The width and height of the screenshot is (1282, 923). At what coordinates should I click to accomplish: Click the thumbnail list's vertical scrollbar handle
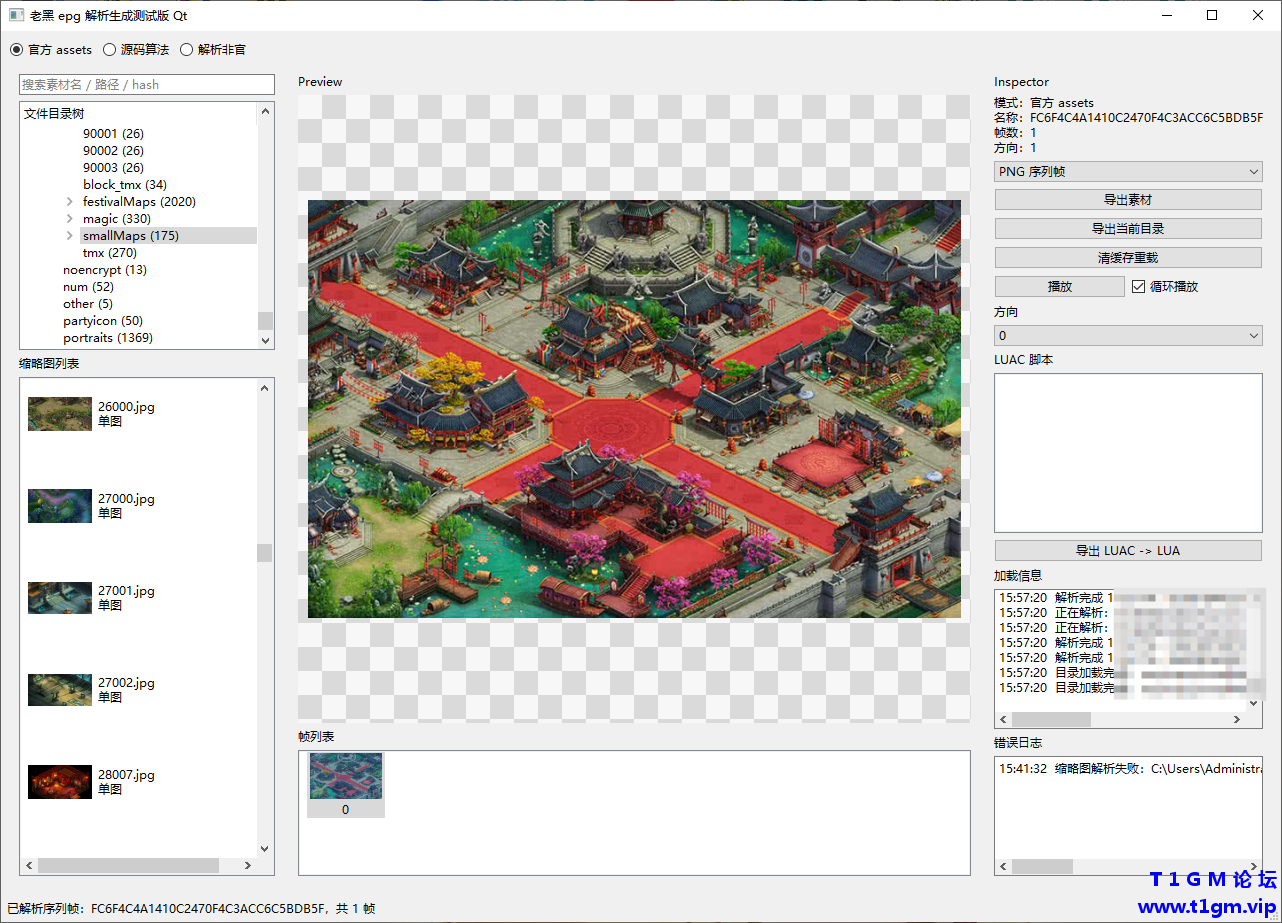pos(265,553)
